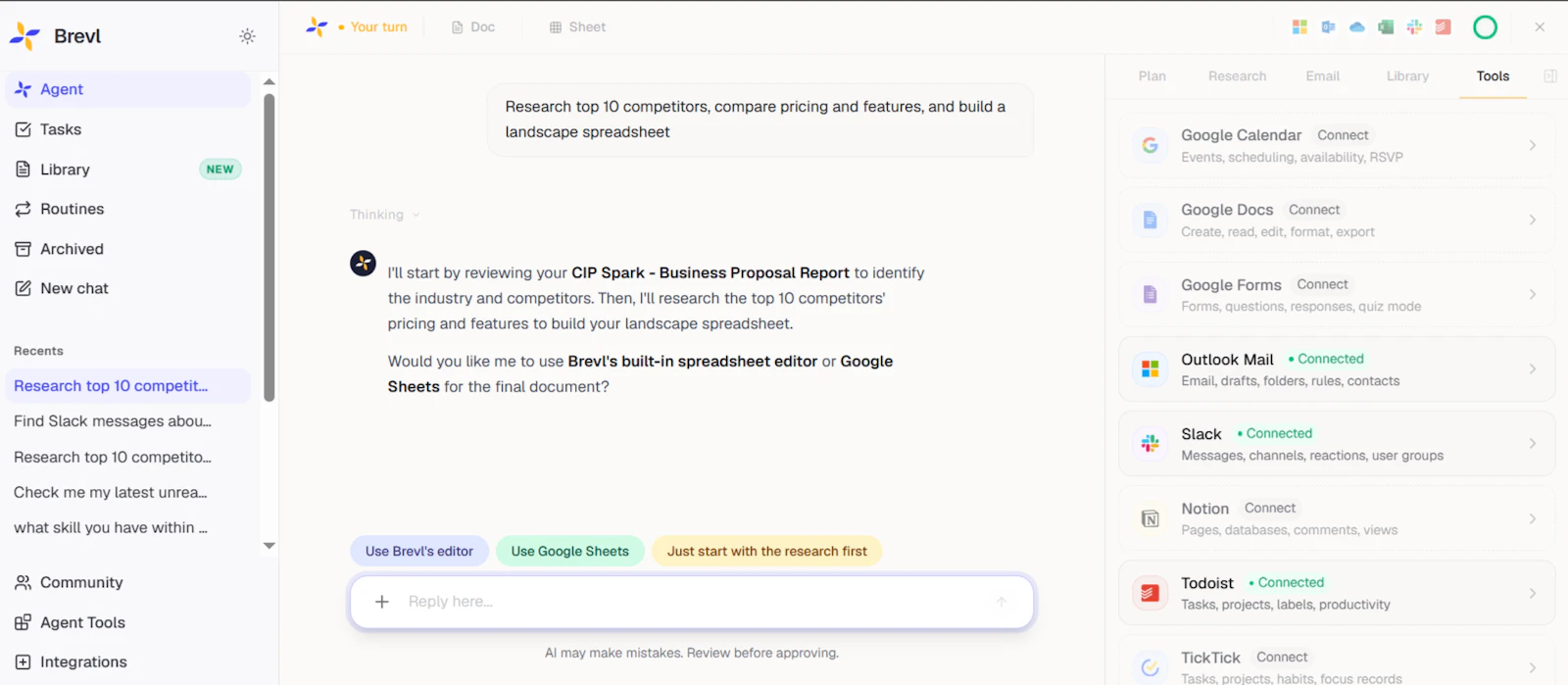Start a New chat
1568x685 pixels.
click(x=128, y=288)
